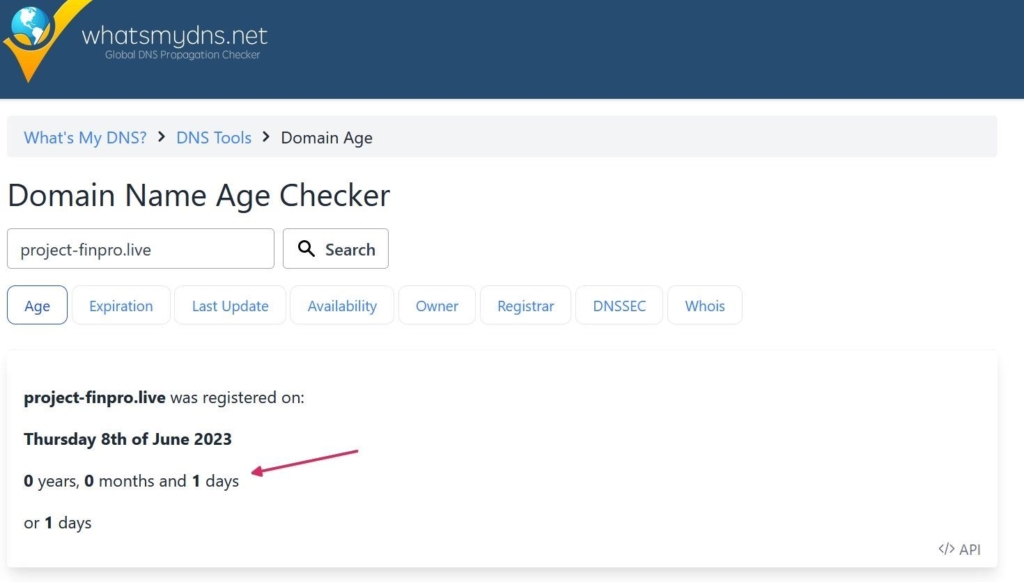This screenshot has height=582, width=1024.
Task: Click the magnifying glass icon in Search
Action: coord(307,249)
